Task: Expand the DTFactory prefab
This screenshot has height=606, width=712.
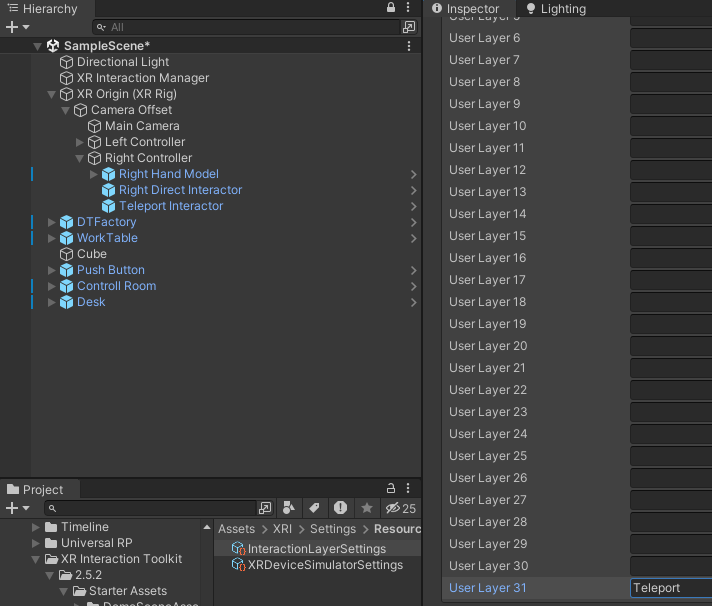Action: [51, 222]
